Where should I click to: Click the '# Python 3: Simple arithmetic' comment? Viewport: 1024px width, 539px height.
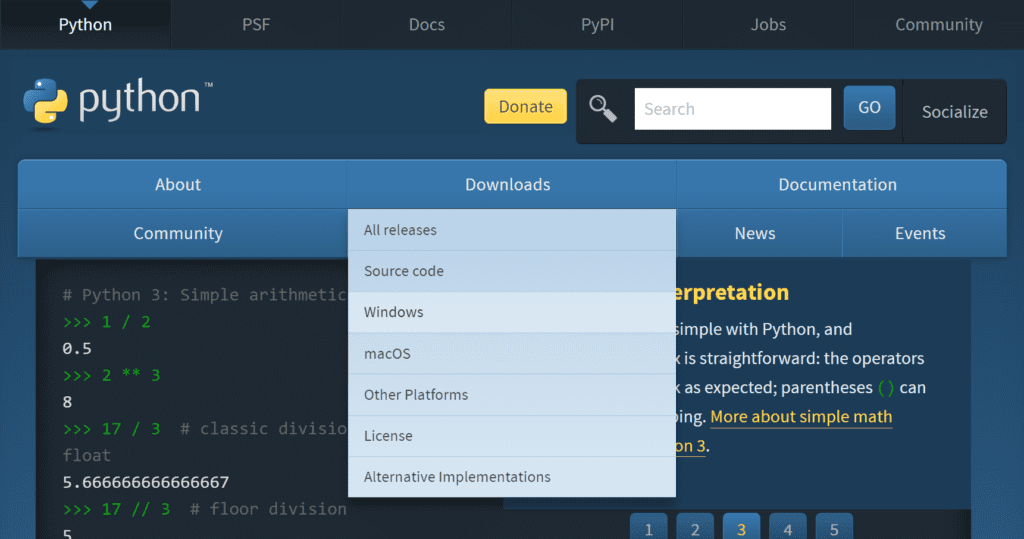(x=204, y=295)
